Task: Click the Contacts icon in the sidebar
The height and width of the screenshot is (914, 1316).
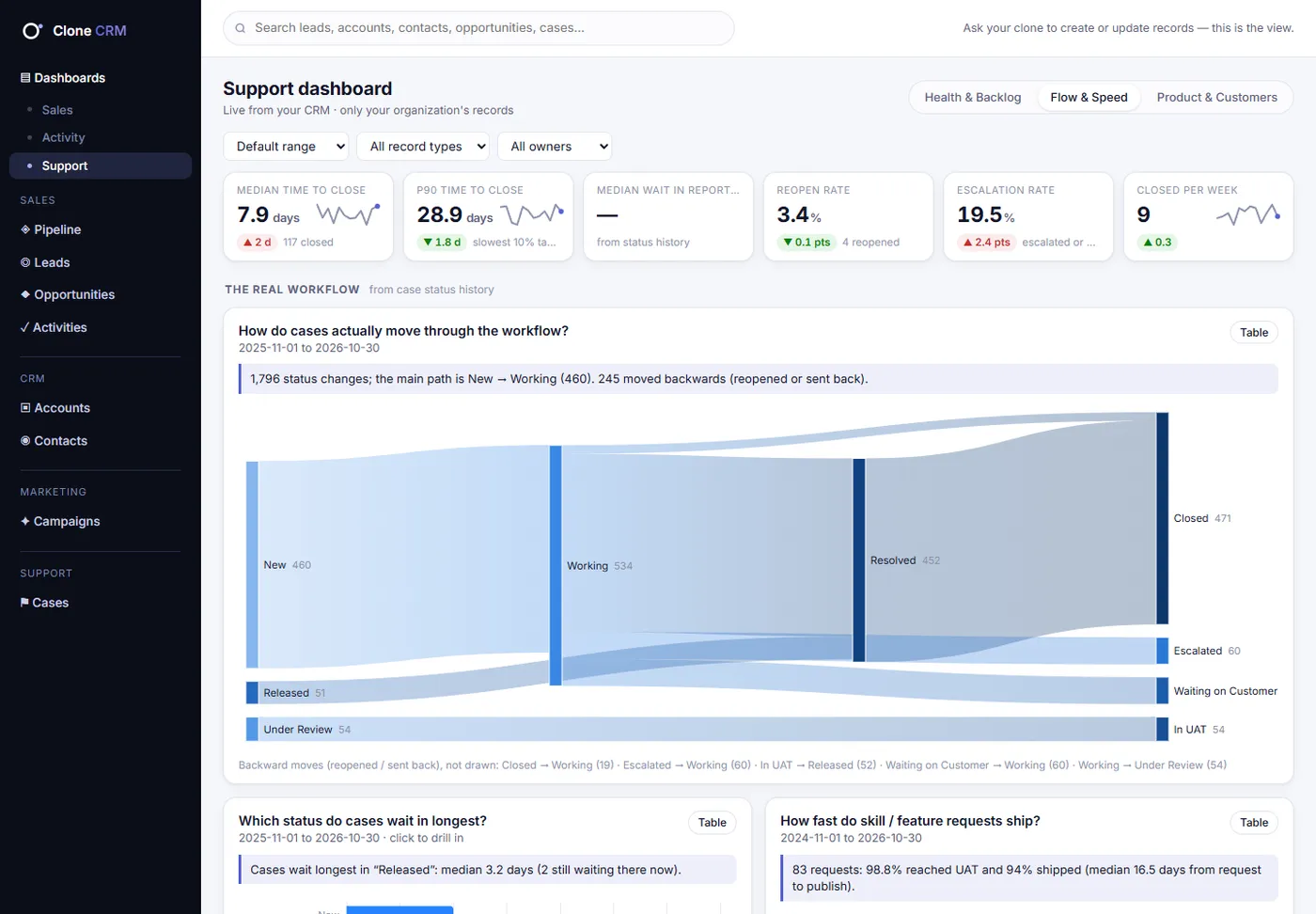Action: (25, 441)
